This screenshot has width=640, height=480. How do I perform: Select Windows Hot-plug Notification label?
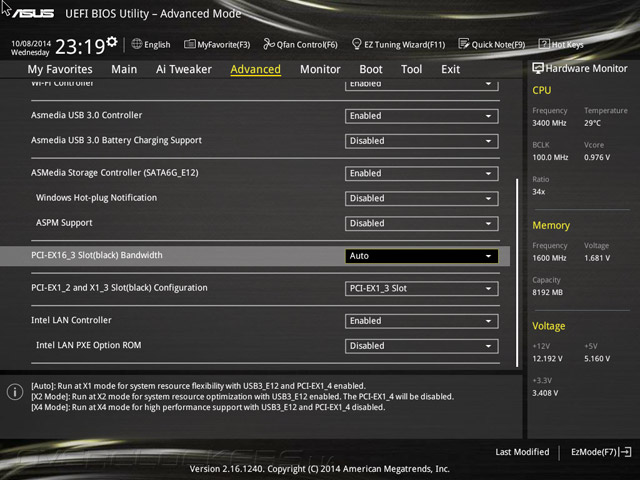[x=96, y=198]
